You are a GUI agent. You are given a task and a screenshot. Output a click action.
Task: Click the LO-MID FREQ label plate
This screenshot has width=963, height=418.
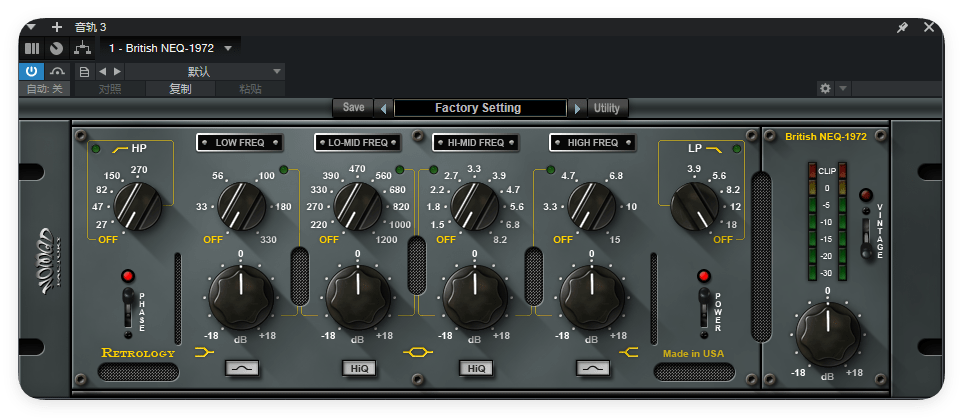click(357, 142)
